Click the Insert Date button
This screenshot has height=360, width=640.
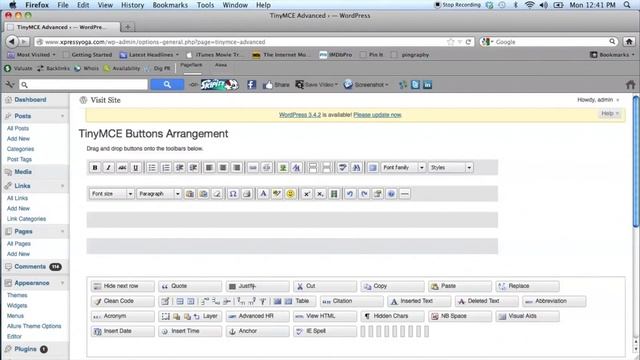(122, 331)
